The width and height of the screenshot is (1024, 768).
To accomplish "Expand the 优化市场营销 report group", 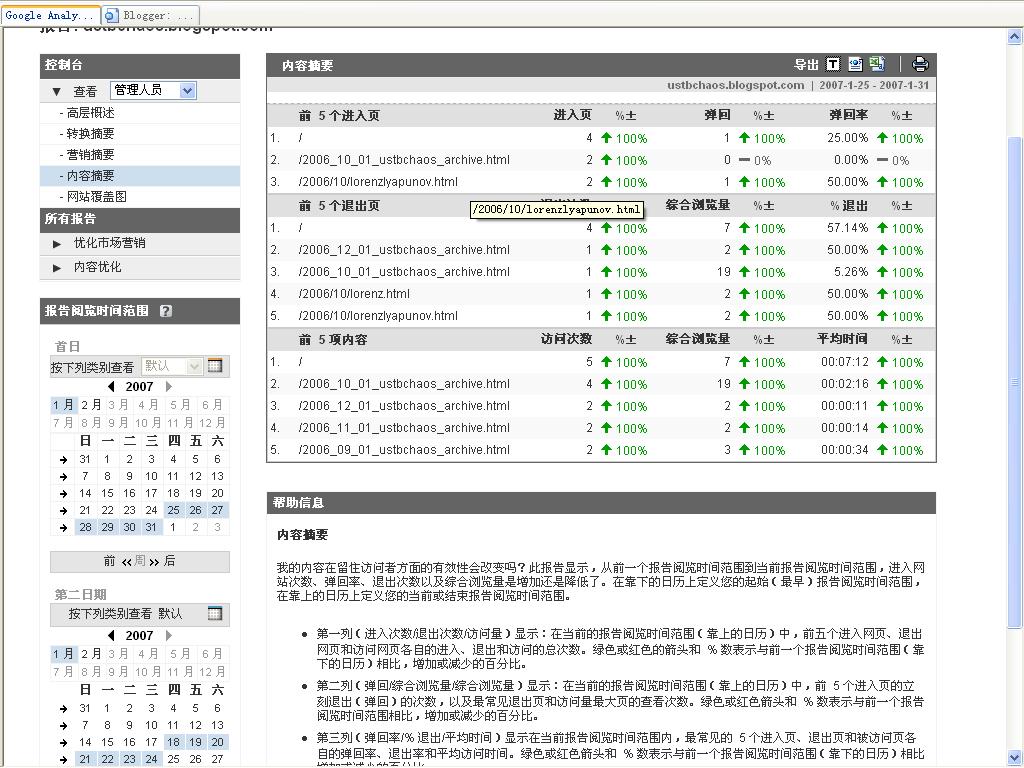I will [x=57, y=244].
